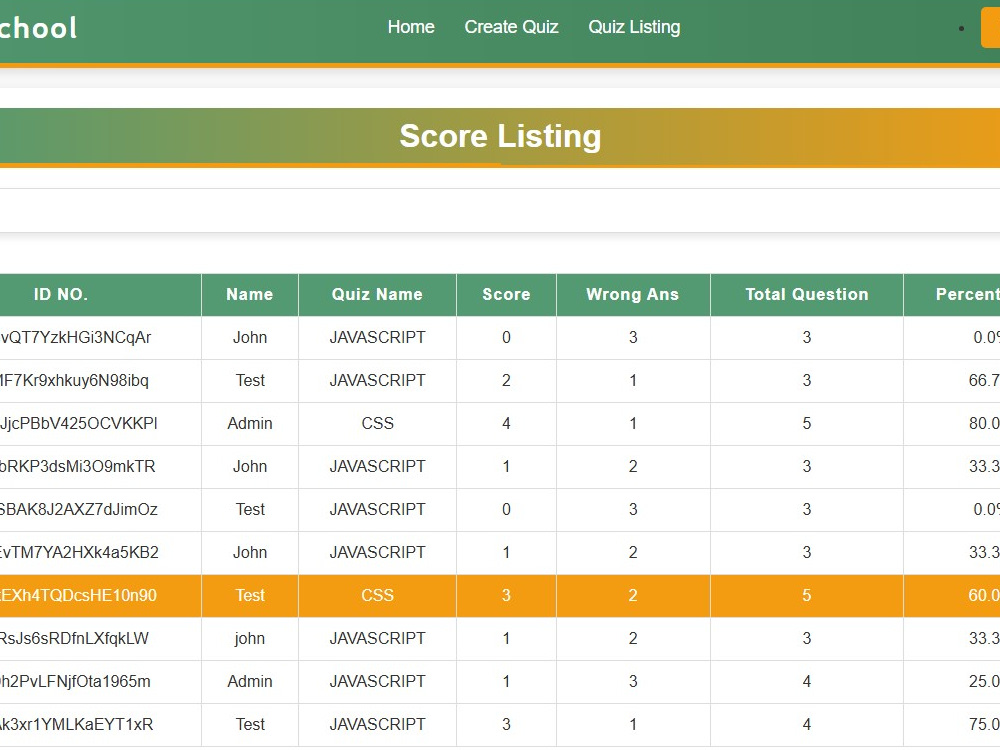Viewport: 1000px width, 750px height.
Task: Click ID ending vTM7YA2HXk4a5KB2
Action: (x=79, y=552)
